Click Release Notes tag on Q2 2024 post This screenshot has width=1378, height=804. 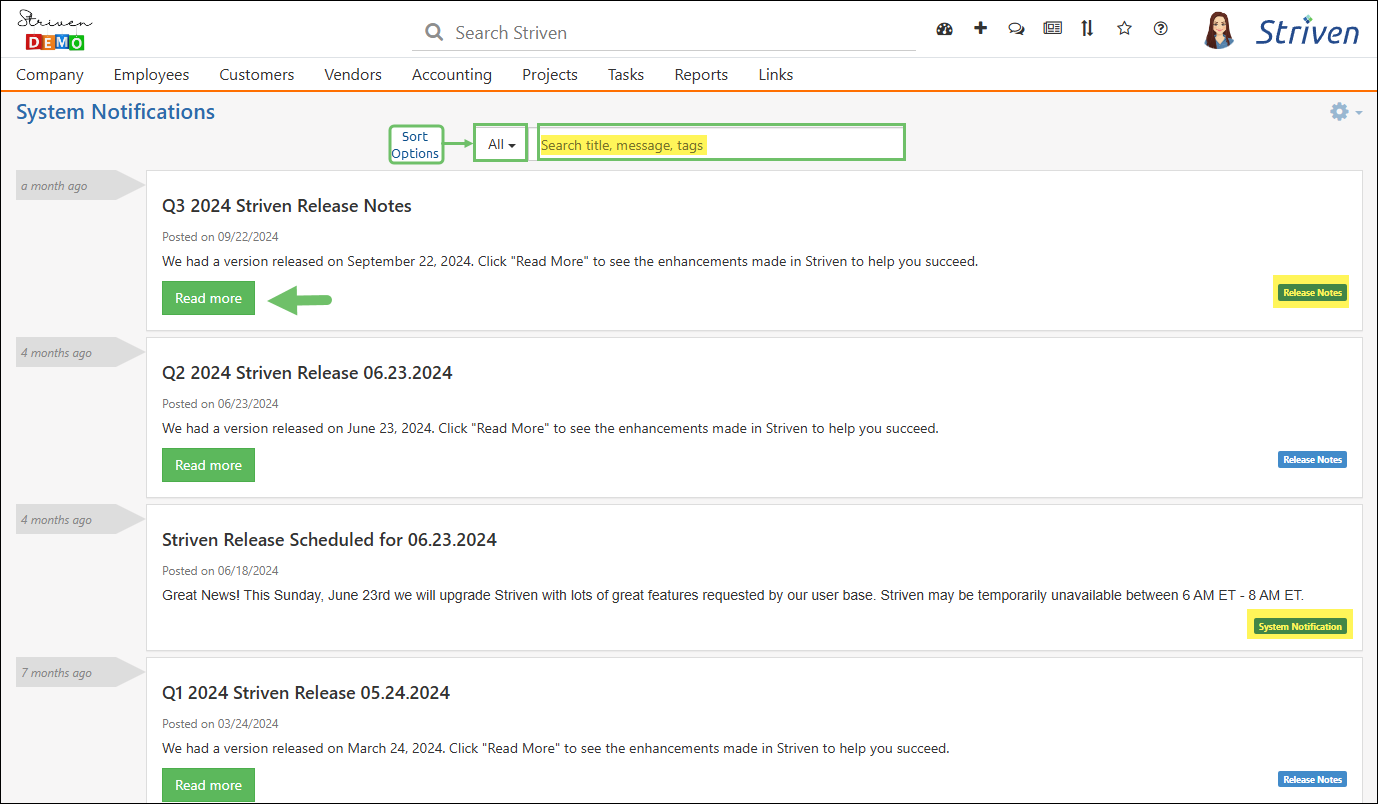coord(1312,459)
